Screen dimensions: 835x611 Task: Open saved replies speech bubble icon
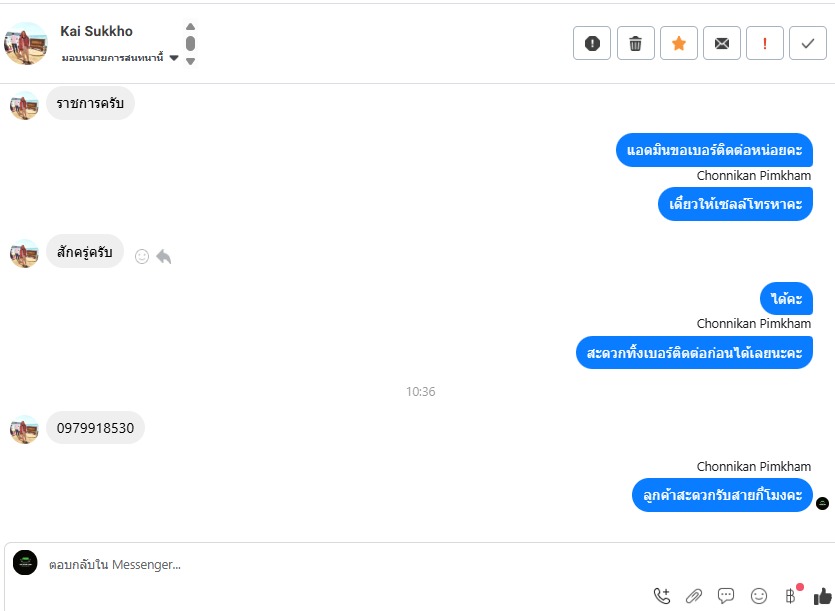[726, 596]
